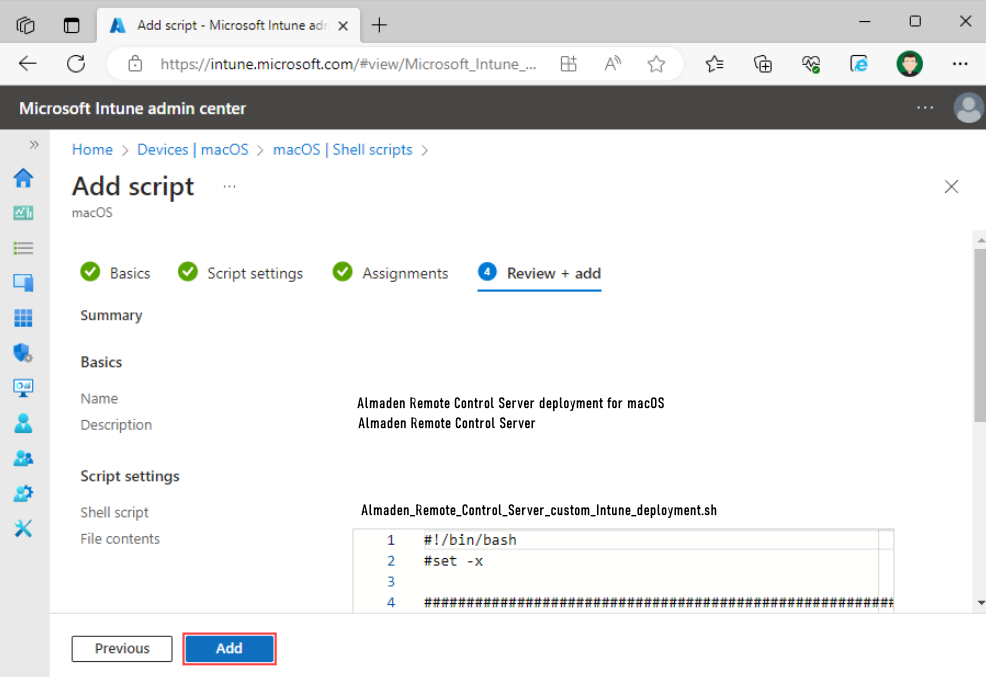This screenshot has height=677, width=986.
Task: Go to Devices | macOS breadcrumb
Action: [x=192, y=150]
